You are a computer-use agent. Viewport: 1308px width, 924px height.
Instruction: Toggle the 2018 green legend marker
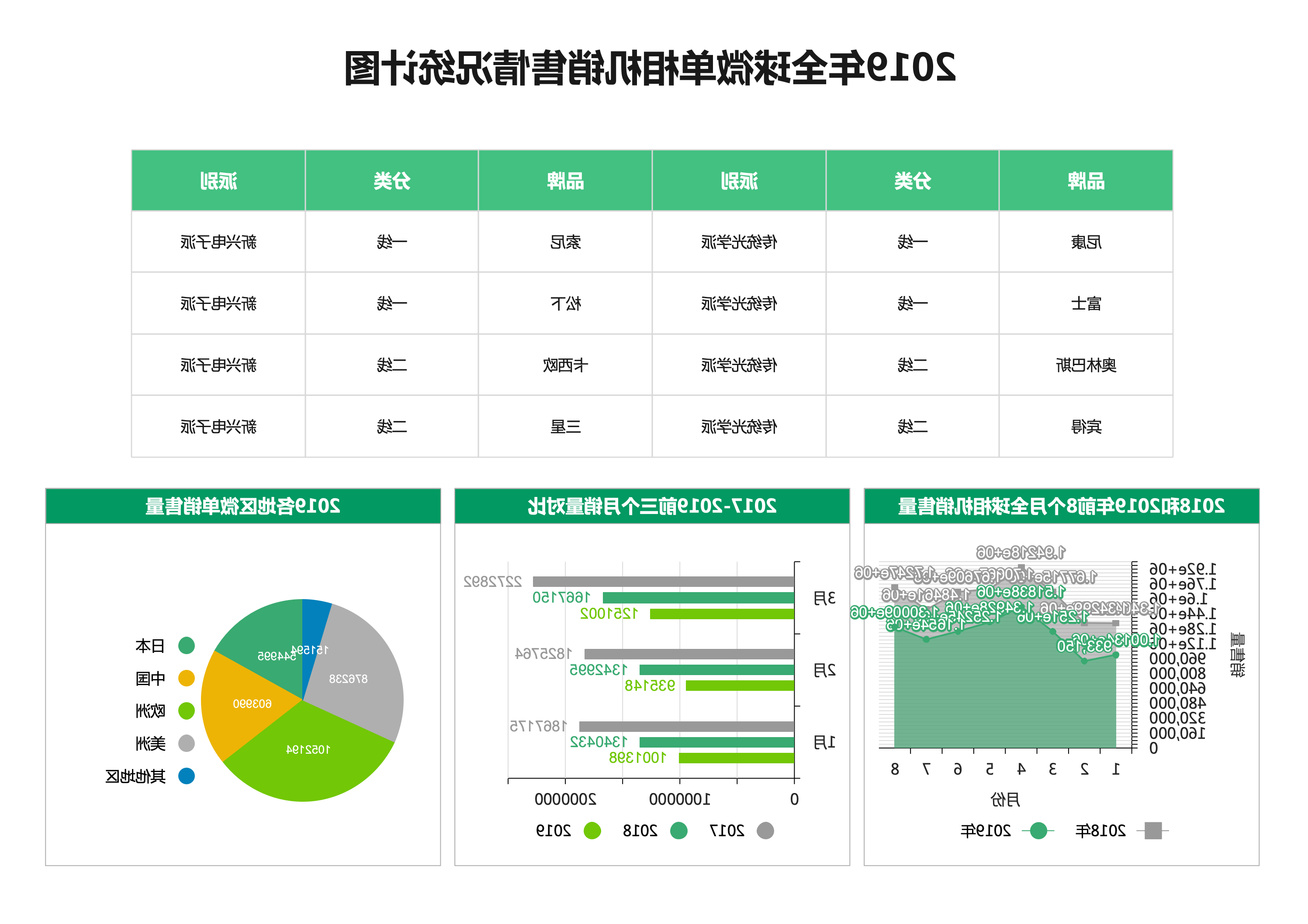coord(678,831)
